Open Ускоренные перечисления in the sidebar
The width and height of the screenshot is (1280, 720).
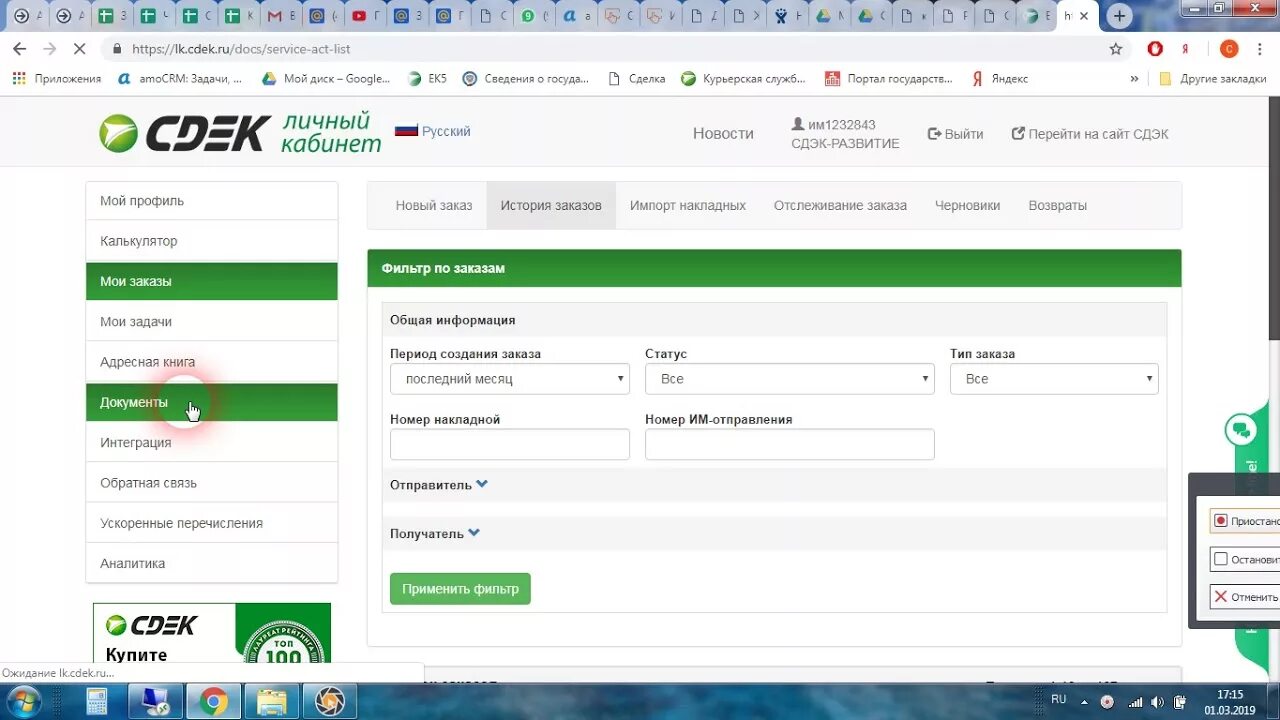tap(212, 523)
